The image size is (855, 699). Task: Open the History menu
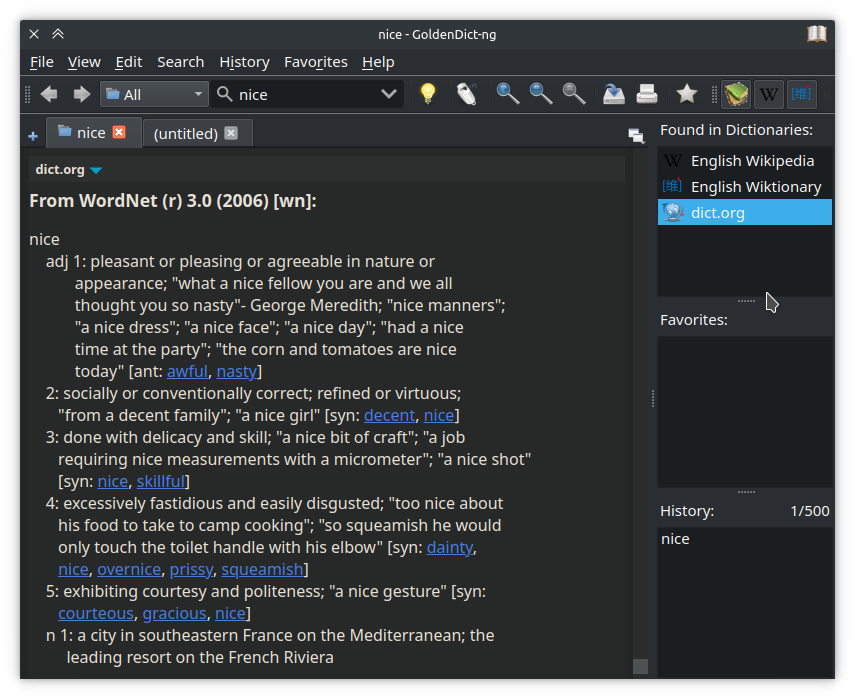coord(244,62)
